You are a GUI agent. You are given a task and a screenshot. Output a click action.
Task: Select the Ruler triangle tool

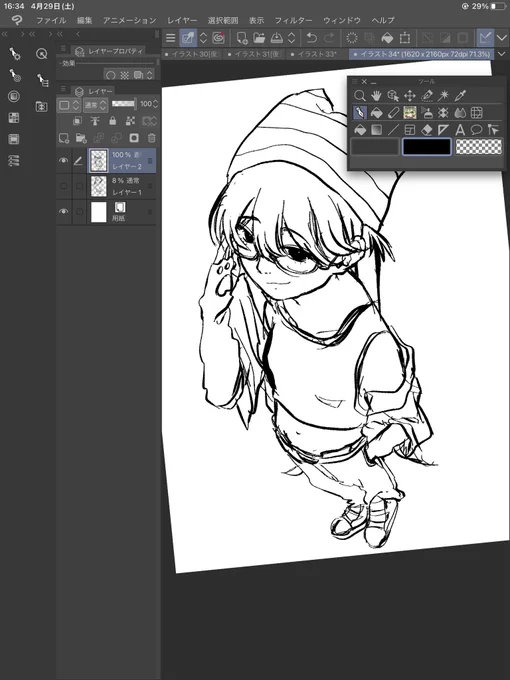coord(444,130)
